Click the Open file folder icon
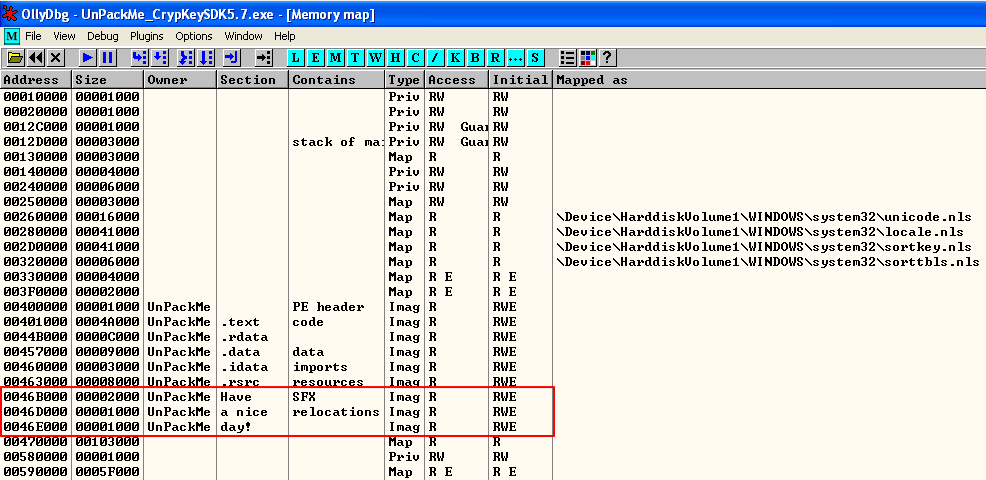The image size is (986, 480). pos(15,58)
